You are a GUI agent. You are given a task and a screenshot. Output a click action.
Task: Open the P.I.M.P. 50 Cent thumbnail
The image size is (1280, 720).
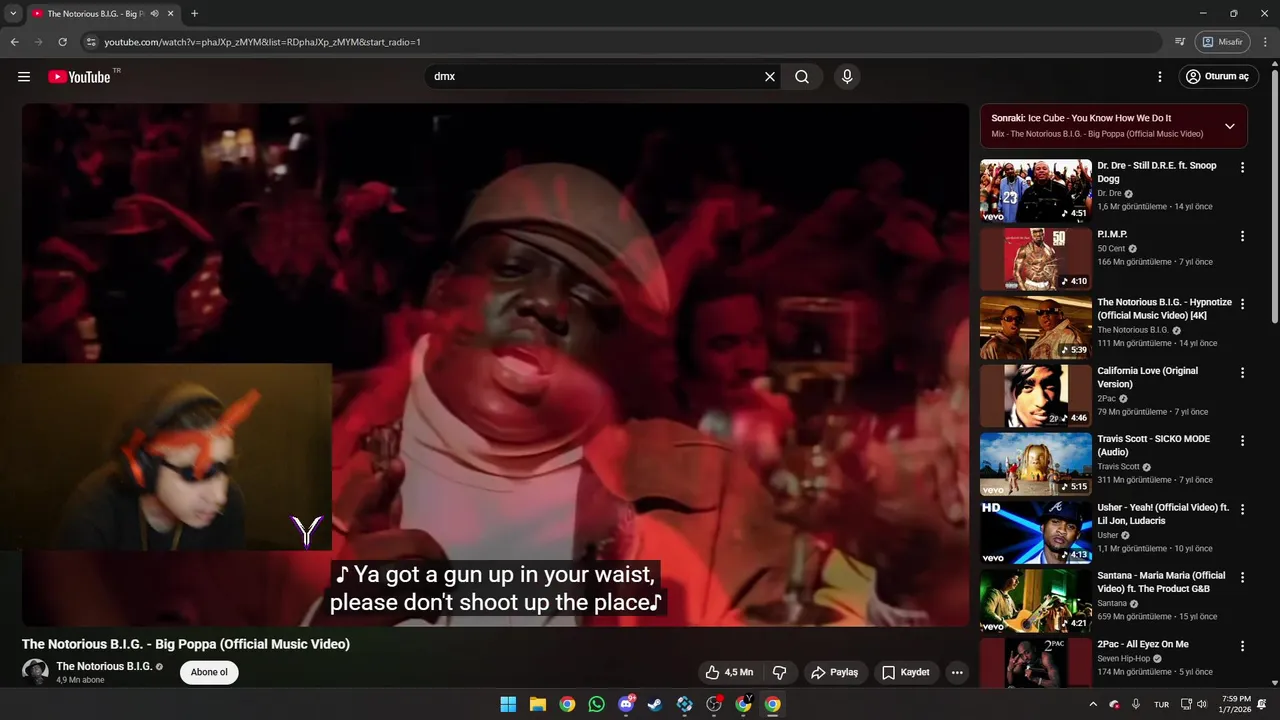(1036, 259)
